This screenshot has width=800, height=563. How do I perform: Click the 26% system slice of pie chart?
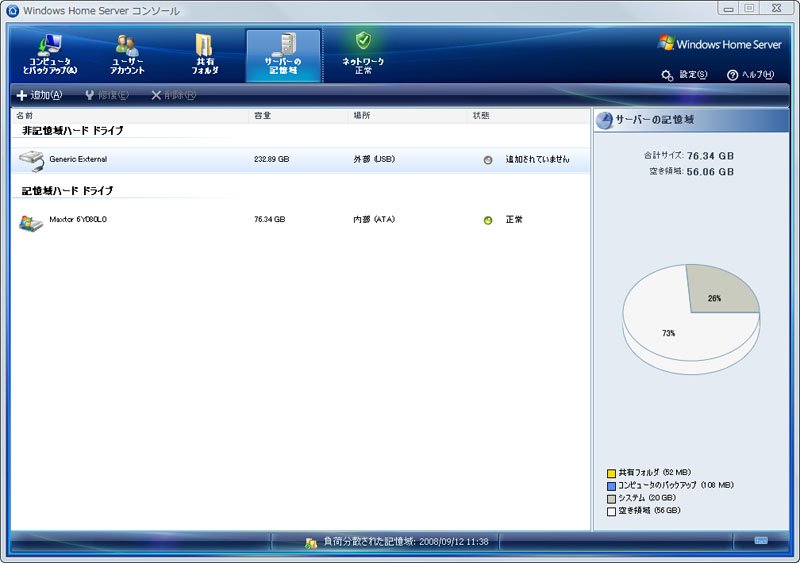(720, 292)
